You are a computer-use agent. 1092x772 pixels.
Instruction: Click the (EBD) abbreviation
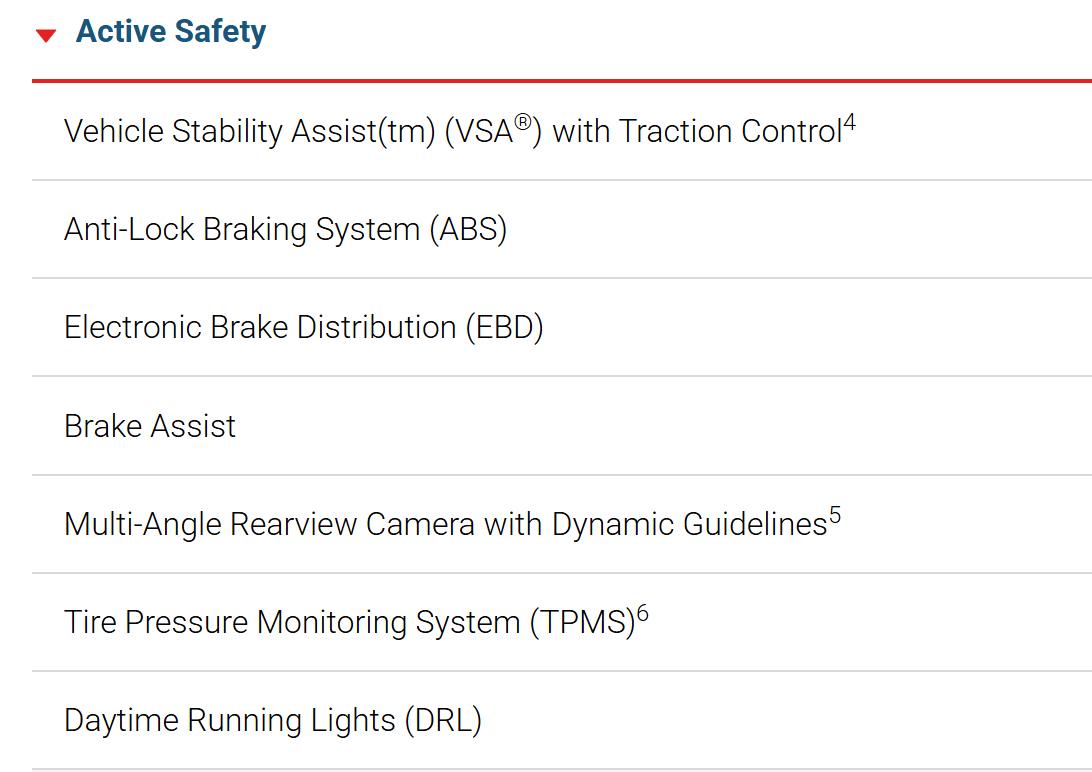coord(505,327)
